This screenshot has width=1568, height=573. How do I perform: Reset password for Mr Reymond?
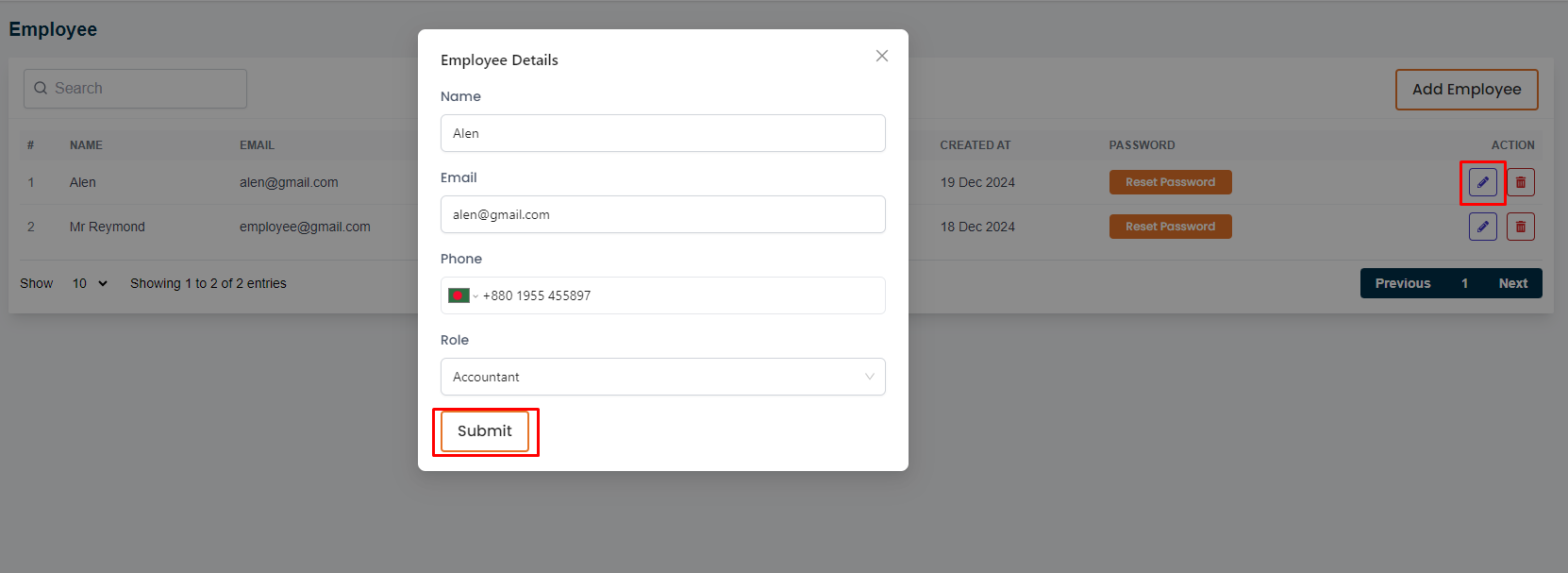click(x=1170, y=227)
